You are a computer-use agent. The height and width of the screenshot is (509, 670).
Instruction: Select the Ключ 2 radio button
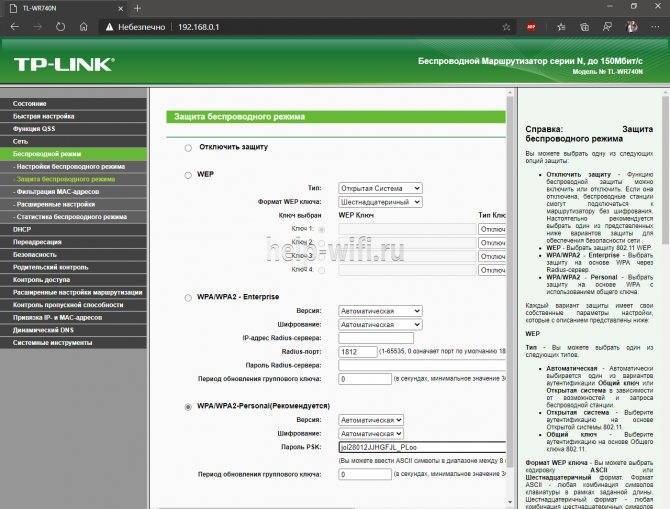[321, 243]
